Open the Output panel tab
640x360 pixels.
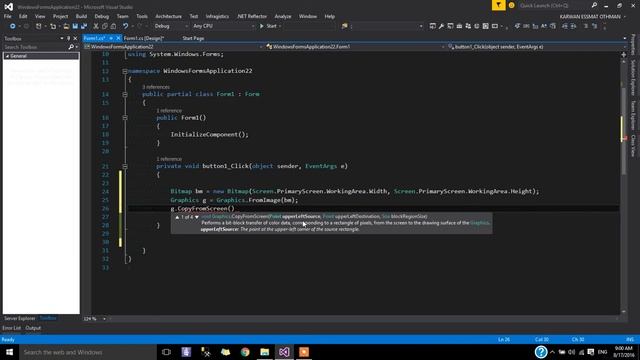pos(33,328)
